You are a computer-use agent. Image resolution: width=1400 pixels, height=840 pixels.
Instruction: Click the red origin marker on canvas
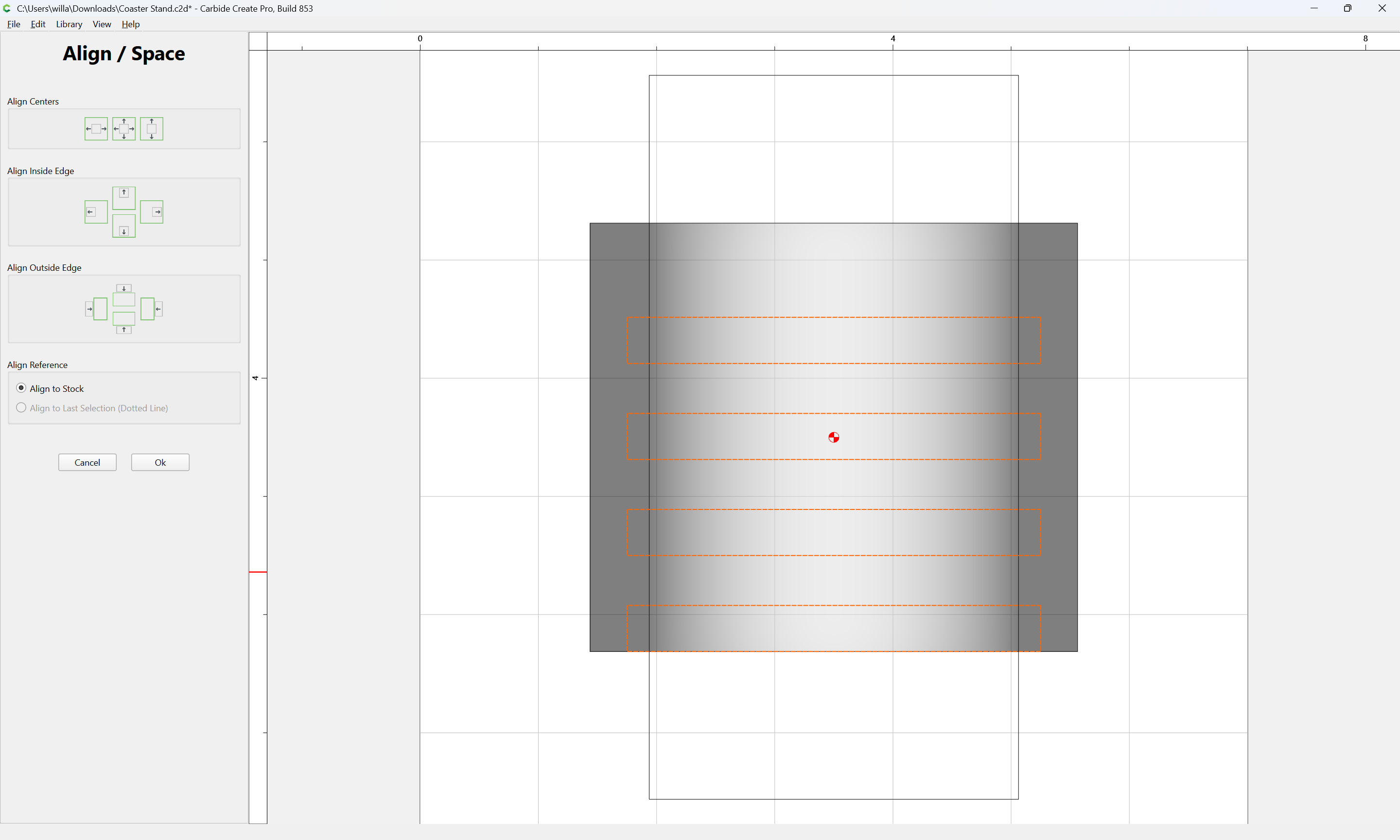[x=834, y=437]
